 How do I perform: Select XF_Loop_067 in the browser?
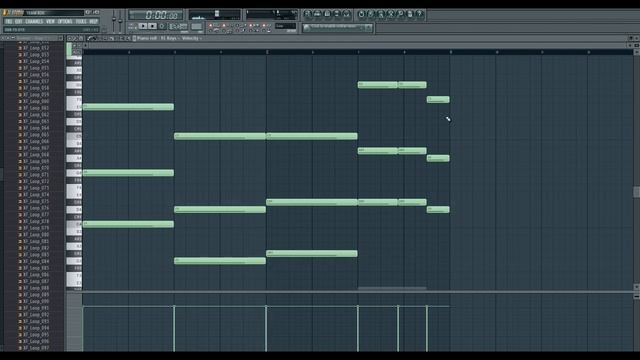click(x=36, y=148)
